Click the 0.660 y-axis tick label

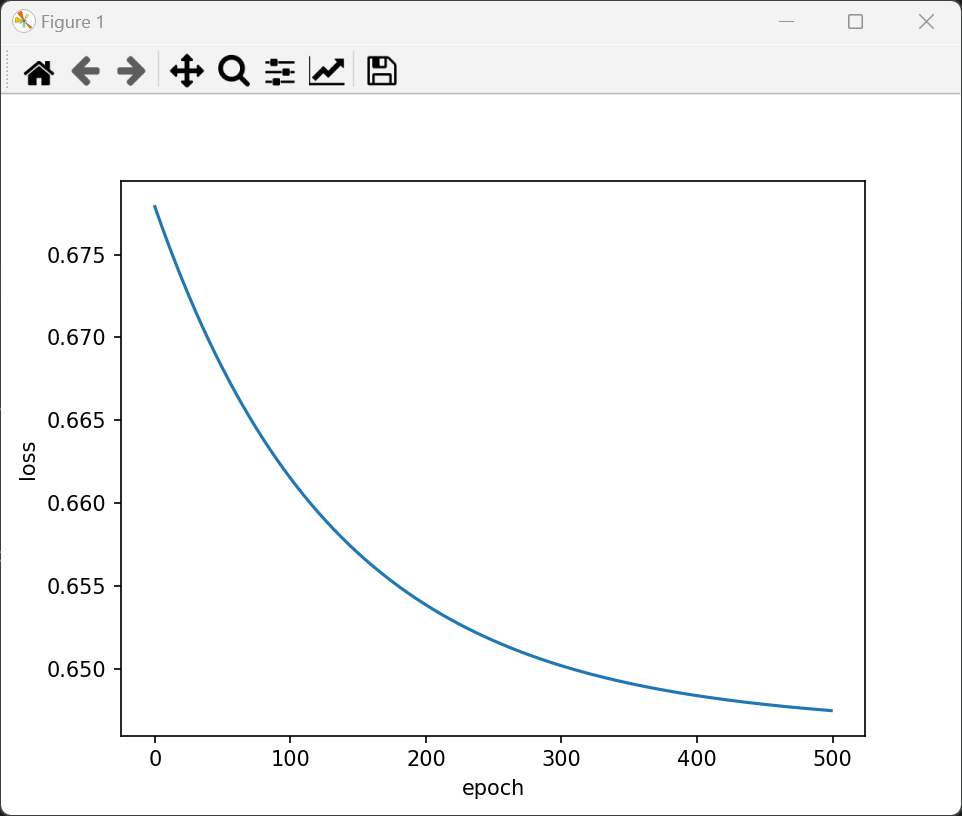click(x=76, y=503)
